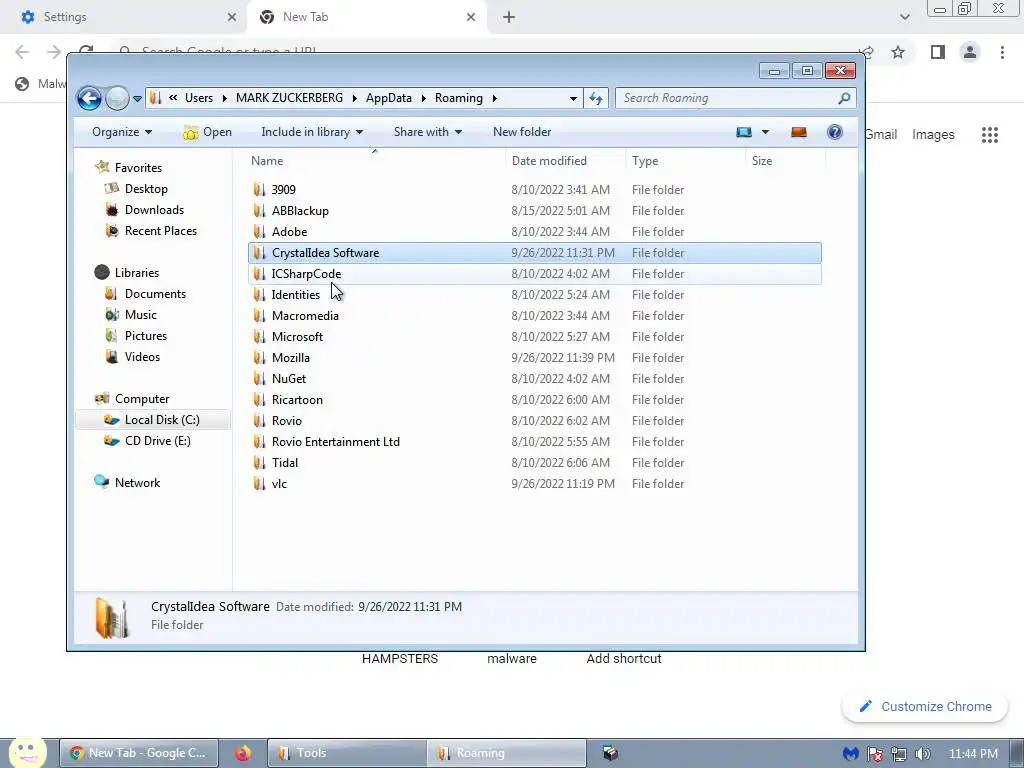This screenshot has width=1024, height=768.
Task: Select Libraries in the navigation pane
Action: pos(136,273)
